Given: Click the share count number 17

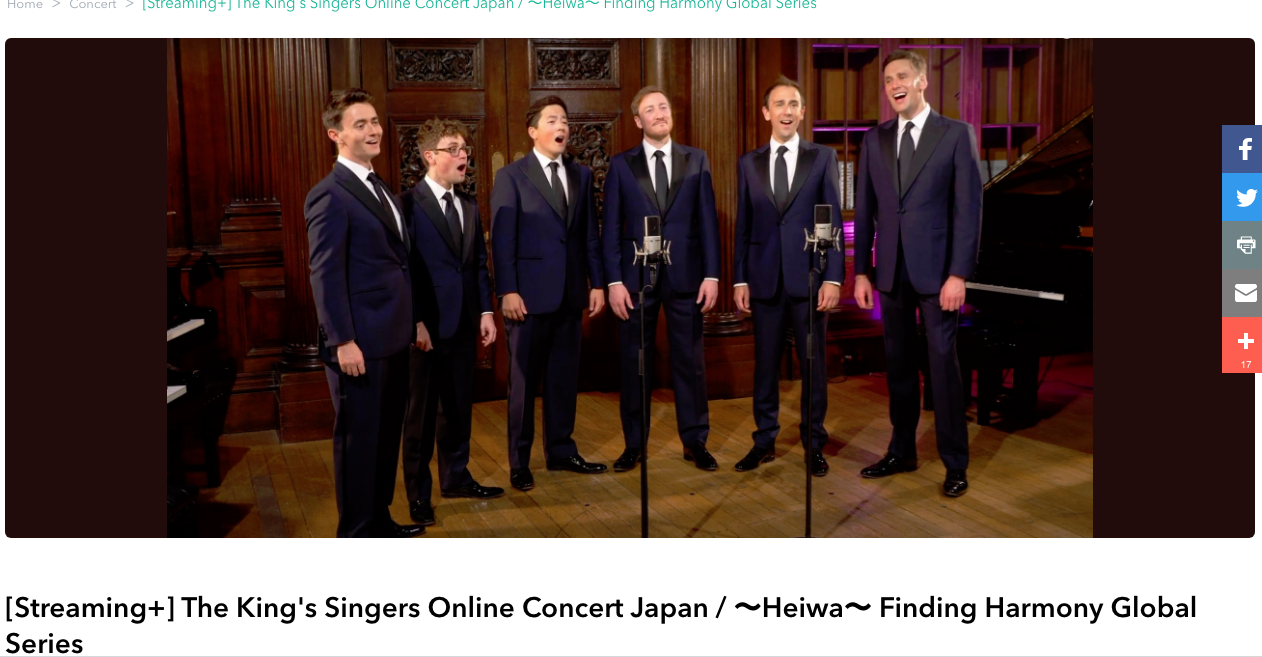Looking at the screenshot, I should pos(1246,365).
